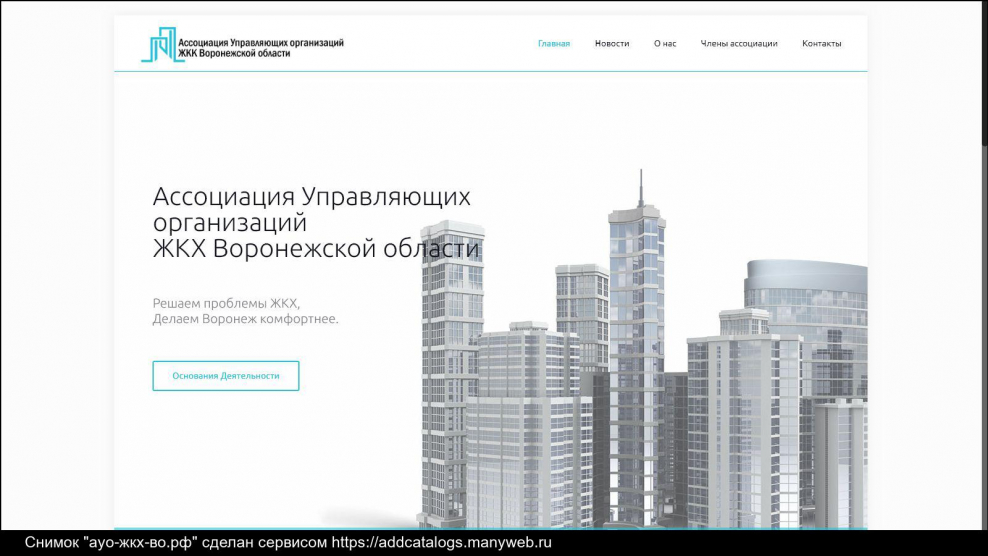Open the Контакты page
The height and width of the screenshot is (556, 988).
pyautogui.click(x=821, y=44)
